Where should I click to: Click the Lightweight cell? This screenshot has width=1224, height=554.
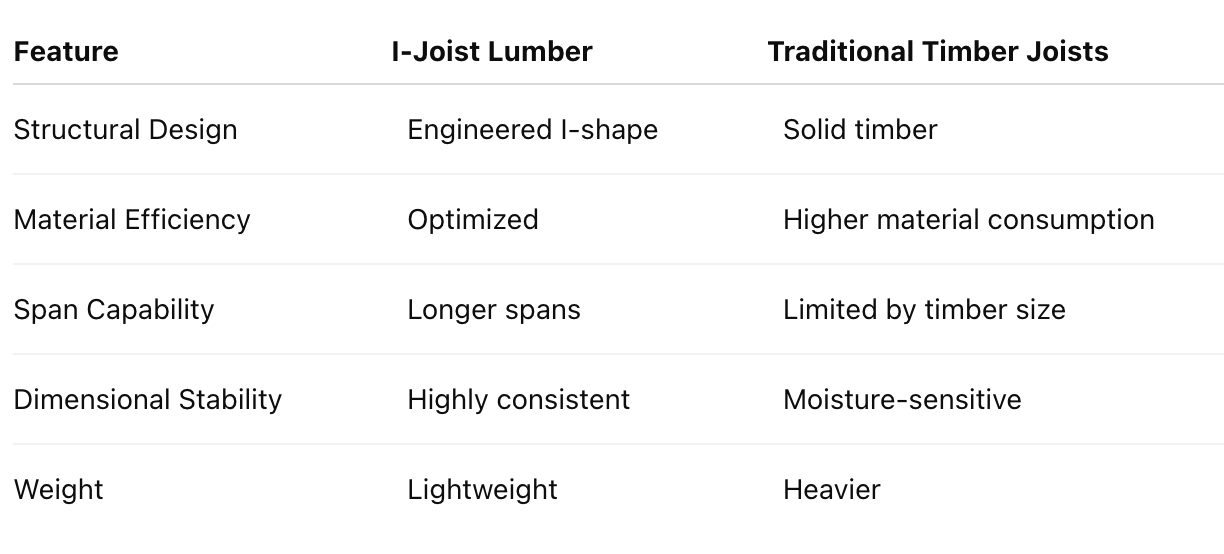483,490
